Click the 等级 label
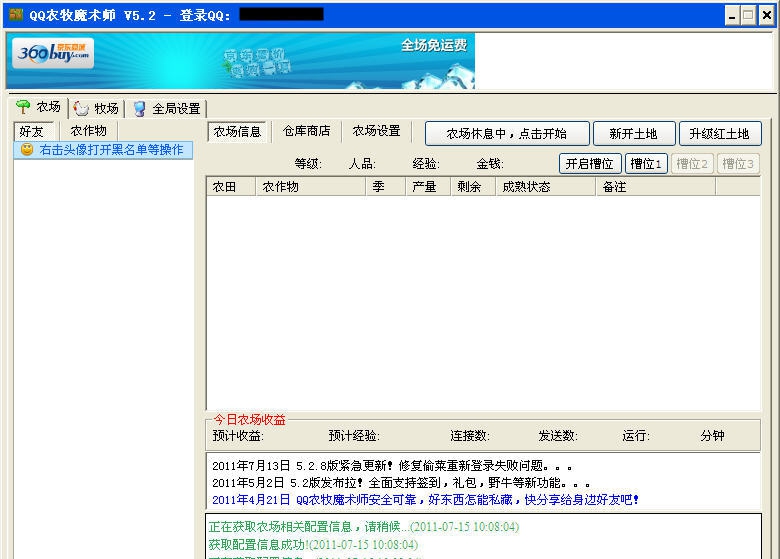The width and height of the screenshot is (780, 559). pos(308,164)
